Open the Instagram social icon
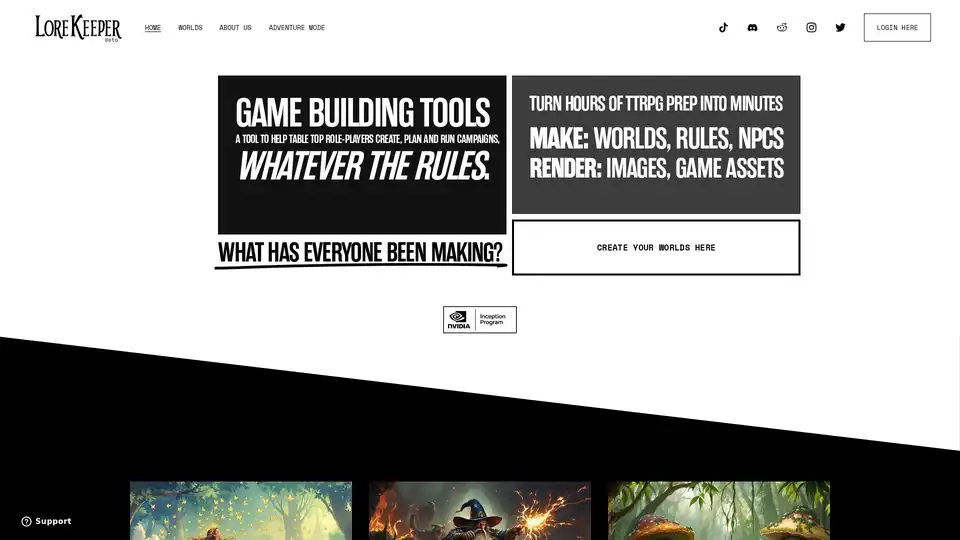This screenshot has height=540, width=960. point(811,28)
